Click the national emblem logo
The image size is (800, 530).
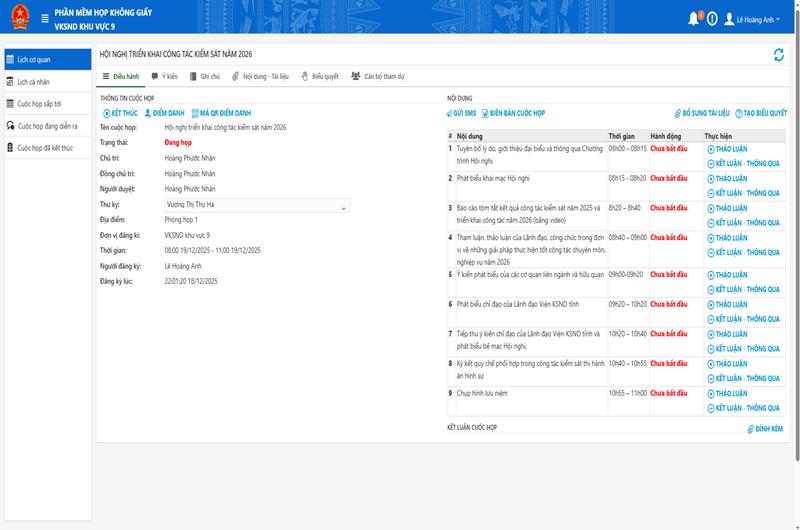coord(18,19)
